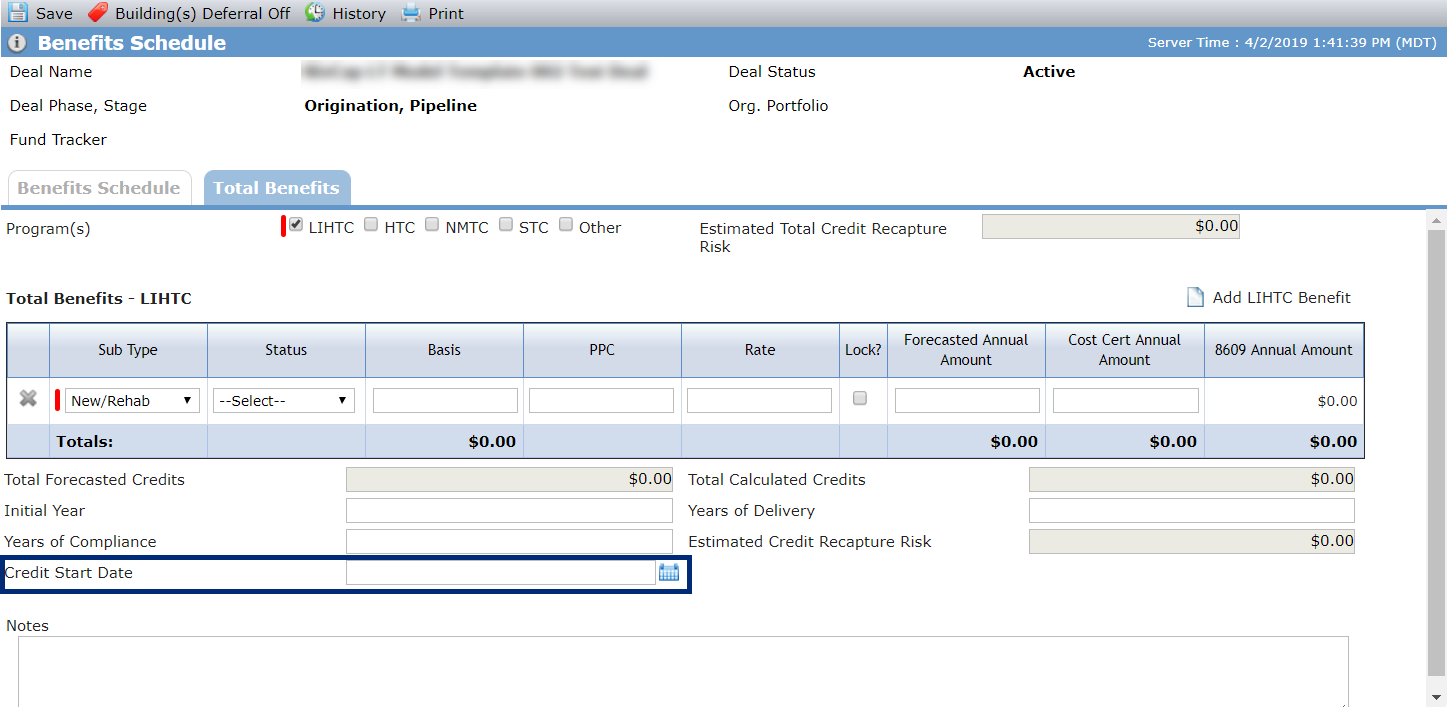Switch to the Benefits Schedule tab
Screen dimensions: 1447x707
click(99, 188)
